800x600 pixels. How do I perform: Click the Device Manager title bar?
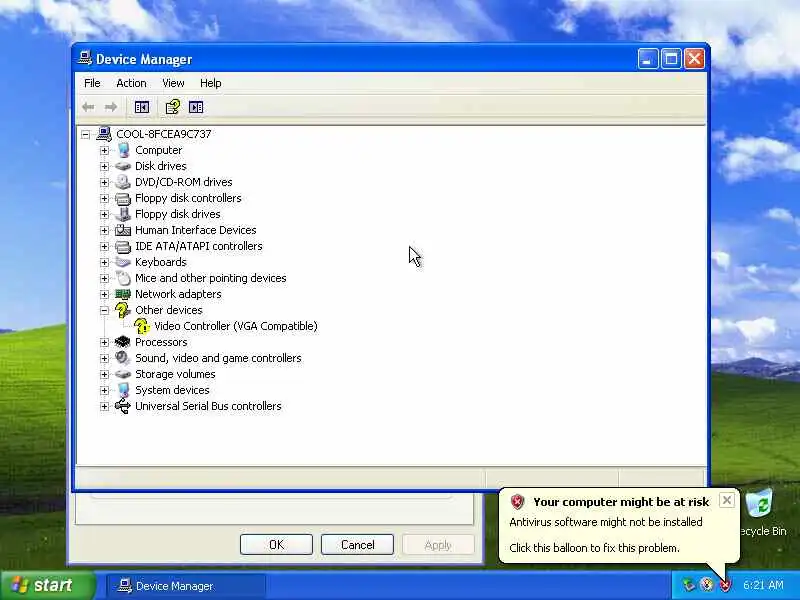[357, 59]
